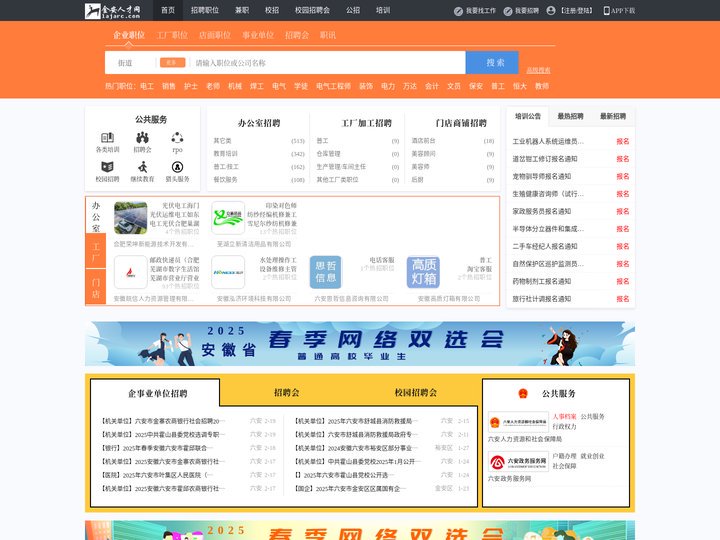Open the 思哲信息 blue company logo
Viewport: 720px width, 540px height.
[326, 272]
